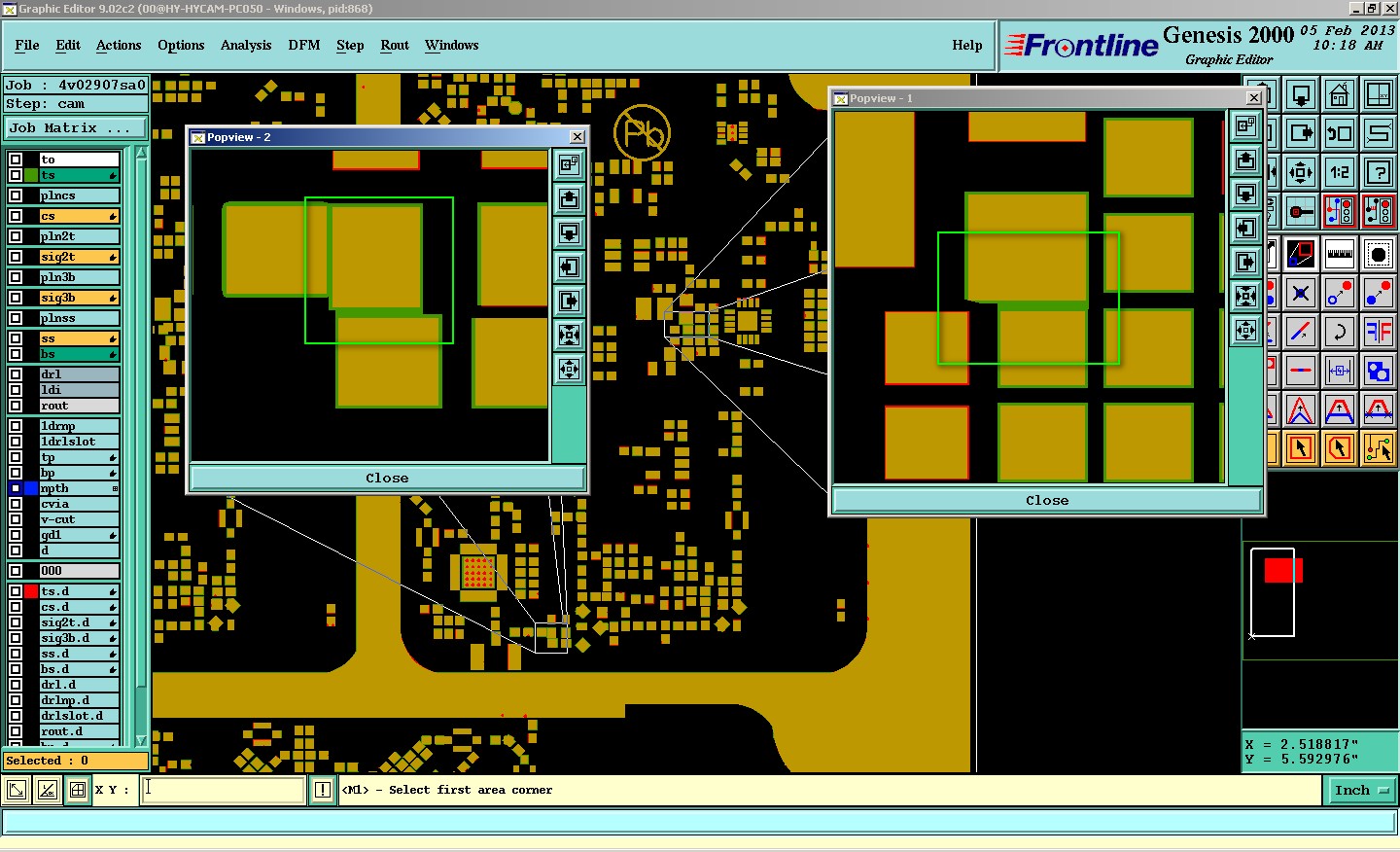Click the pan down icon in the main toolbar

coord(1301,94)
